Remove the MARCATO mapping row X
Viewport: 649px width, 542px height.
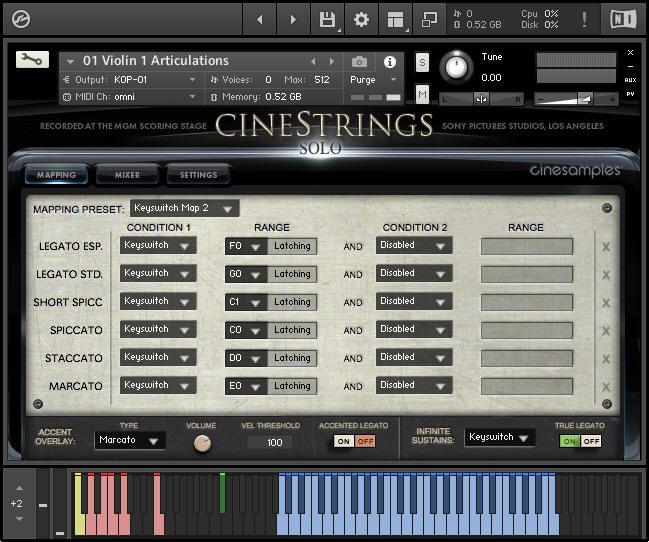[x=606, y=387]
